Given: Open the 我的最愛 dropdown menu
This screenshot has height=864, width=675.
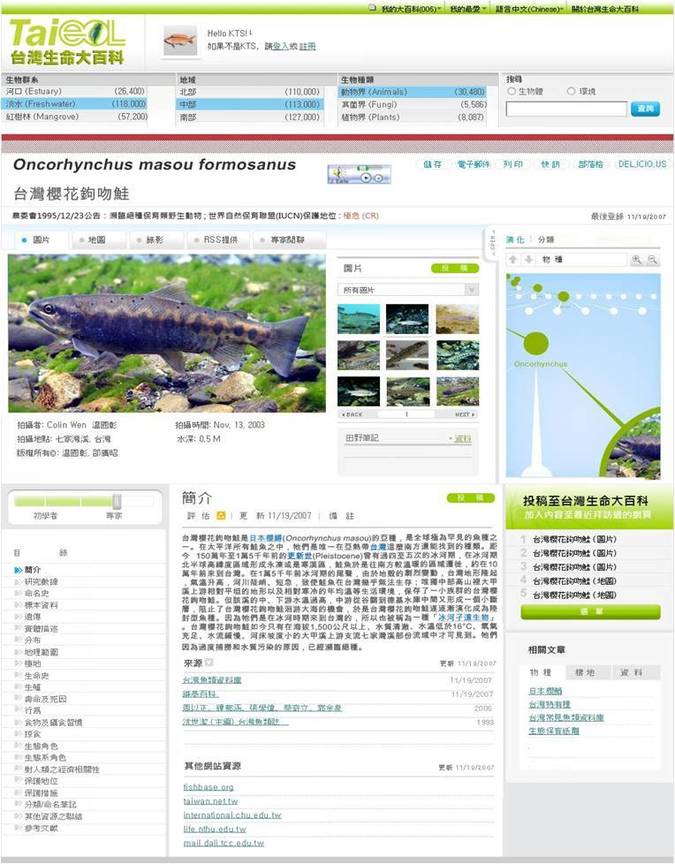Looking at the screenshot, I should tap(468, 9).
